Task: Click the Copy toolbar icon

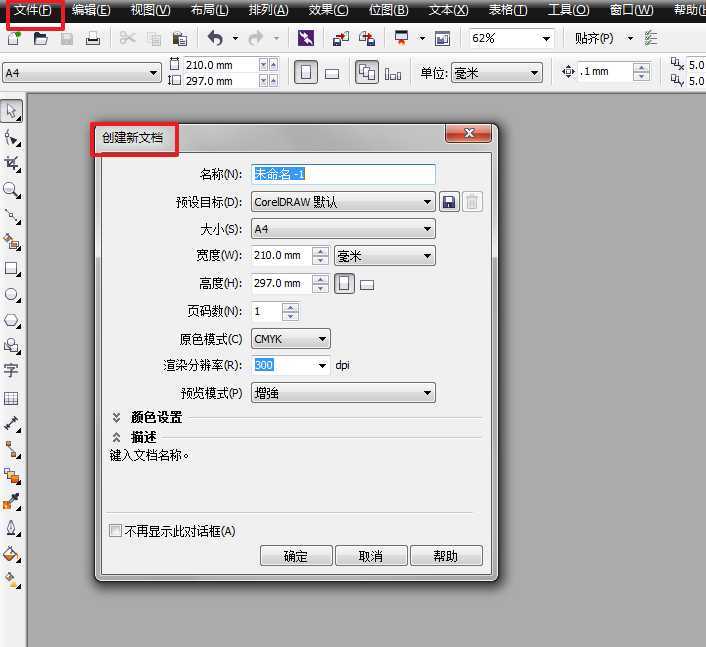Action: (154, 39)
